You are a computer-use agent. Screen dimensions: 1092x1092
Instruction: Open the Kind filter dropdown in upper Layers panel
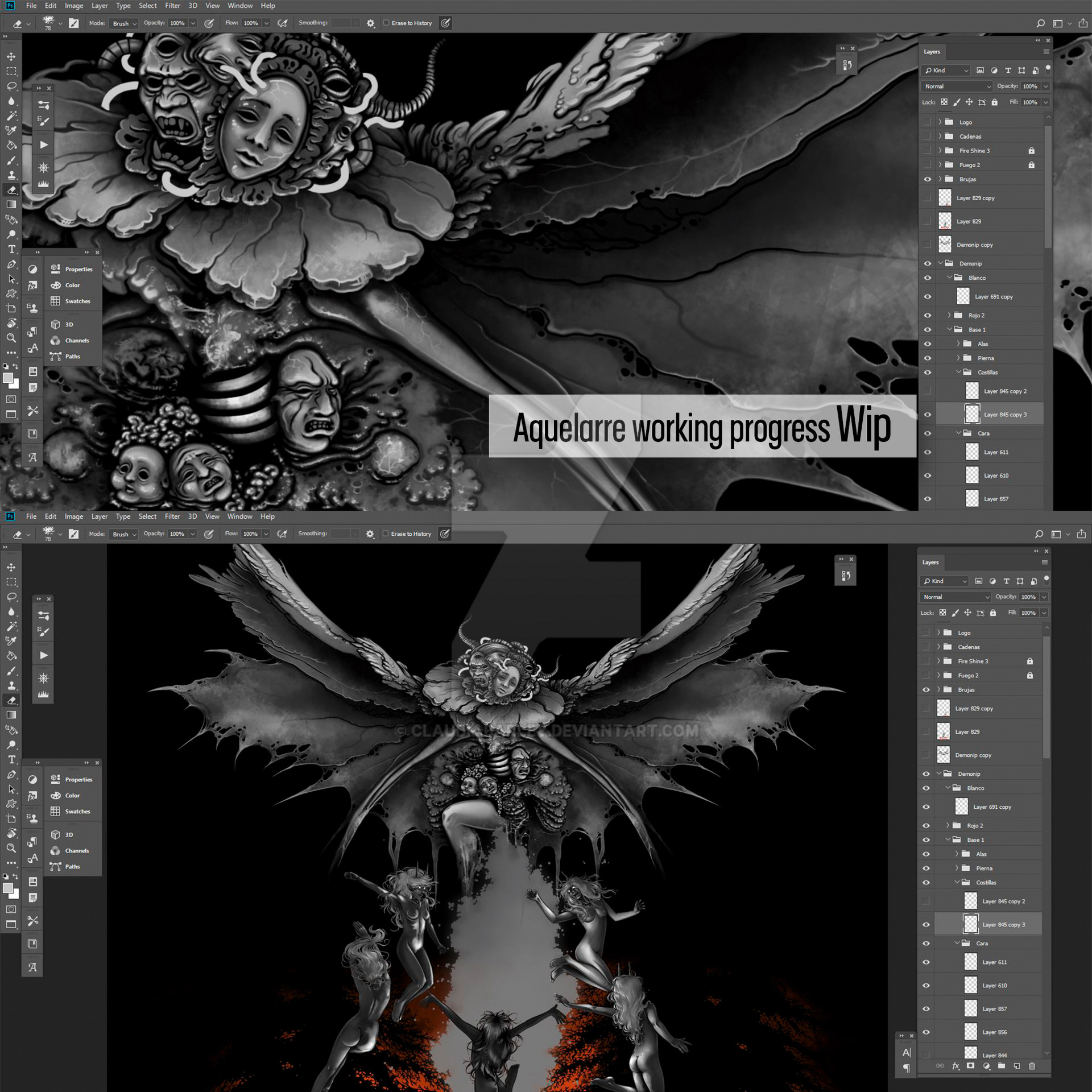click(946, 71)
